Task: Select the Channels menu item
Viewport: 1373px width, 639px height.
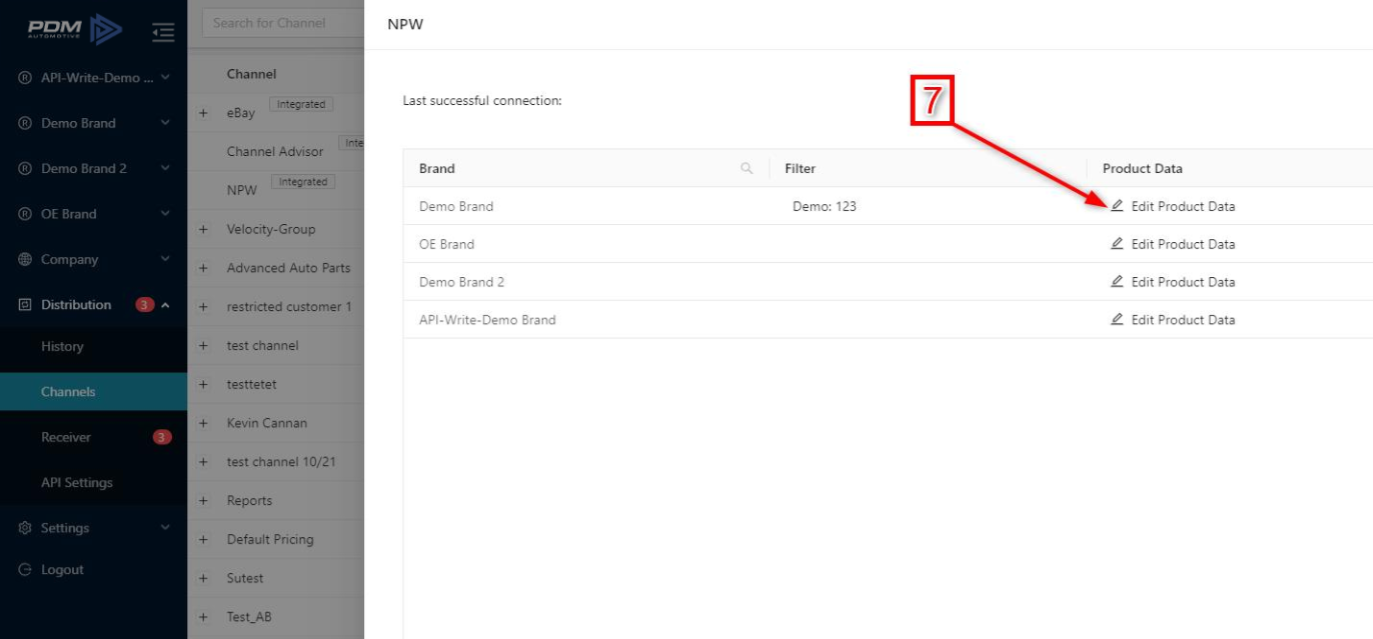Action: click(x=93, y=392)
